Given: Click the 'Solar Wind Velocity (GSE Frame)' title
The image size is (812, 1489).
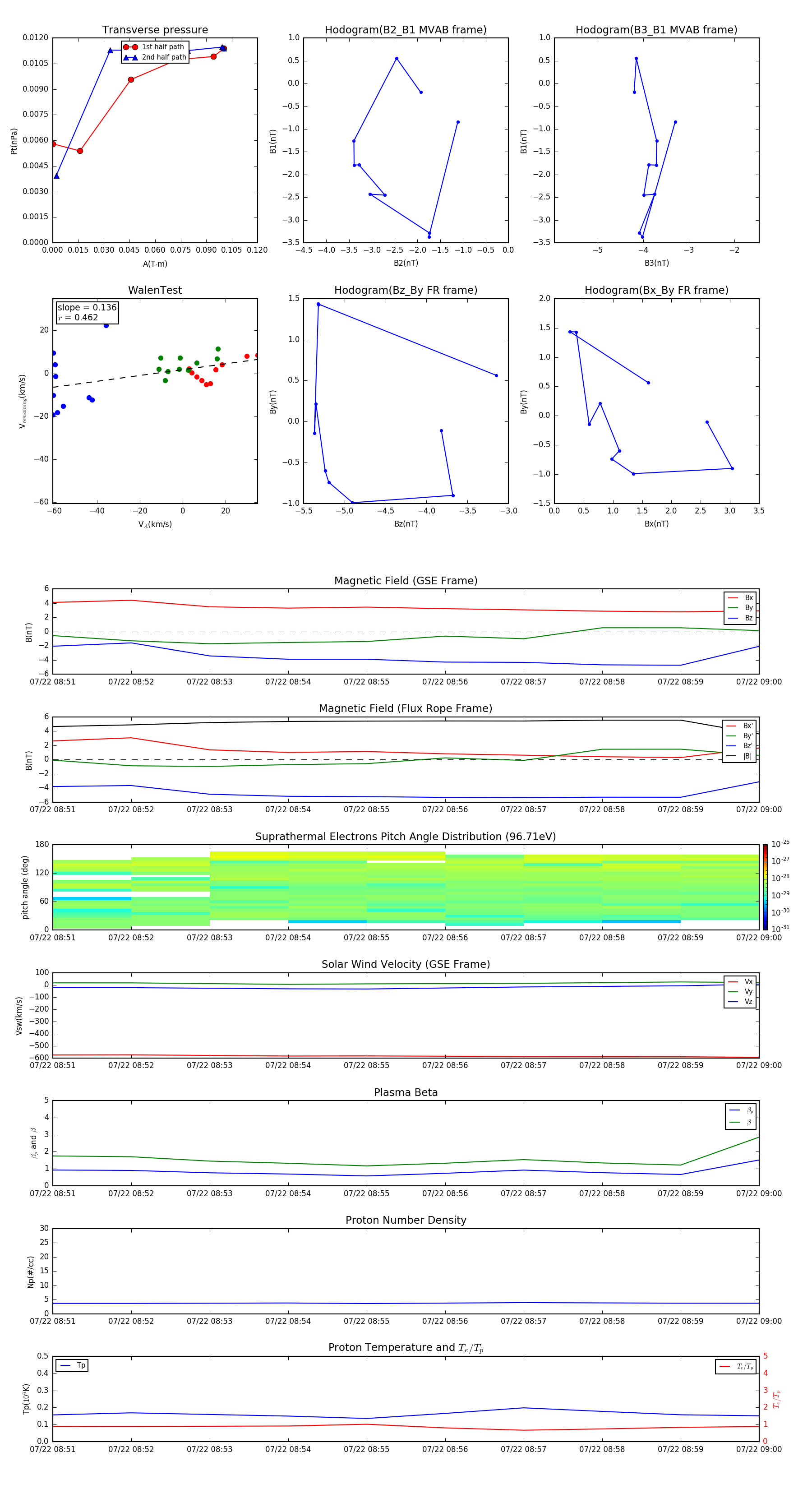Looking at the screenshot, I should pyautogui.click(x=406, y=965).
